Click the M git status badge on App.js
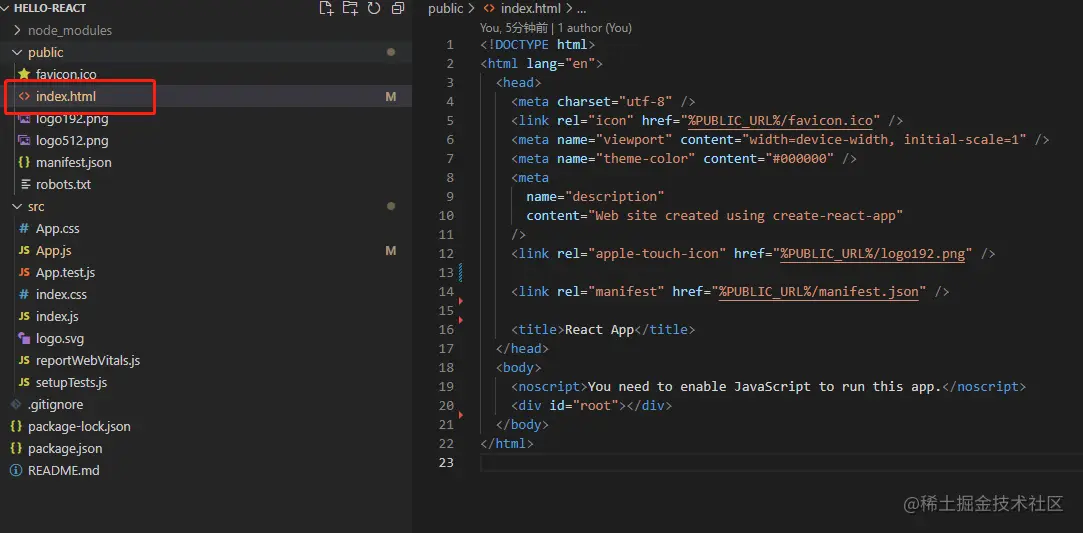This screenshot has width=1083, height=533. 391,251
